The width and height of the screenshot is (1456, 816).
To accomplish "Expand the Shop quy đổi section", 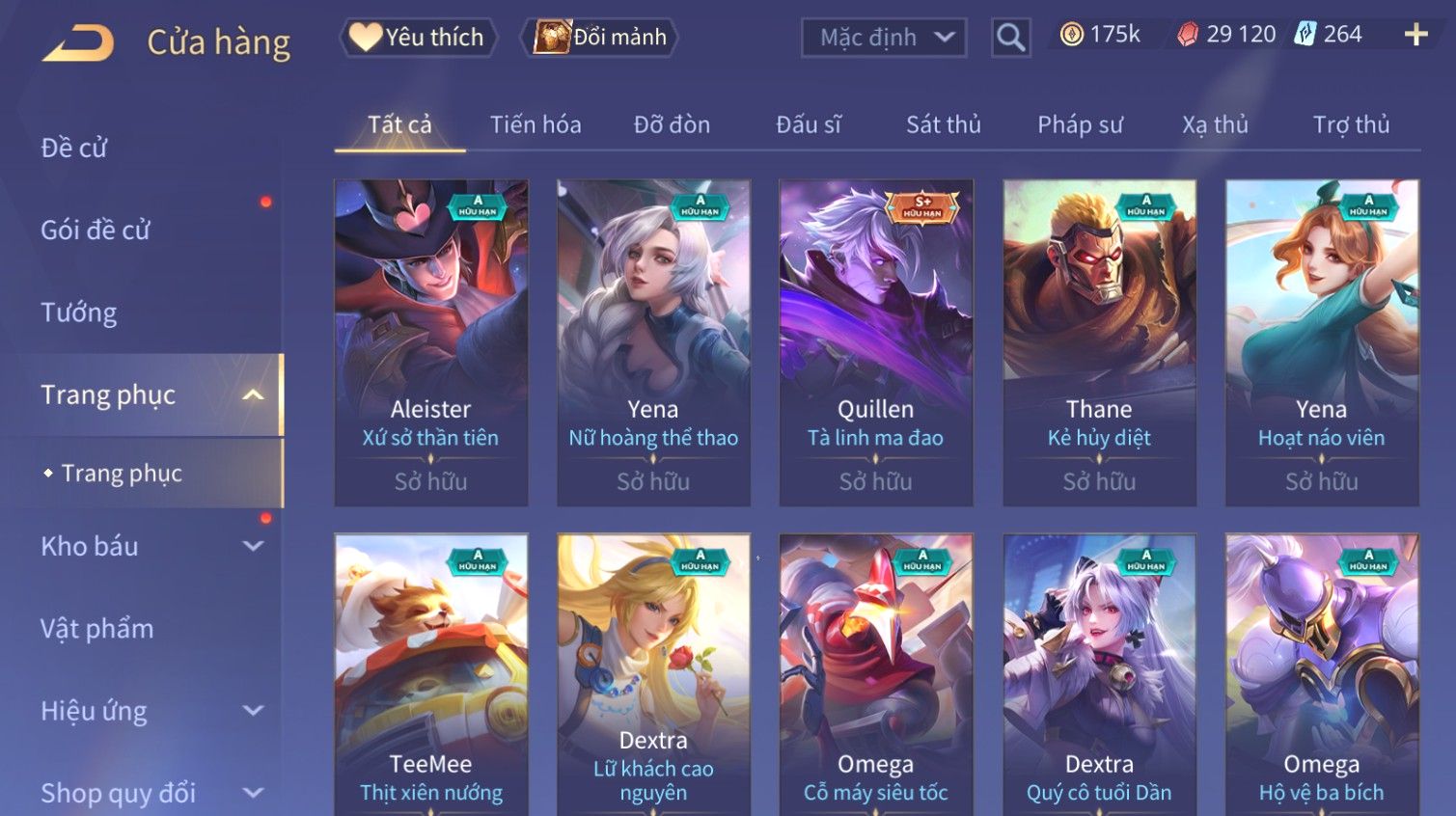I will 253,793.
